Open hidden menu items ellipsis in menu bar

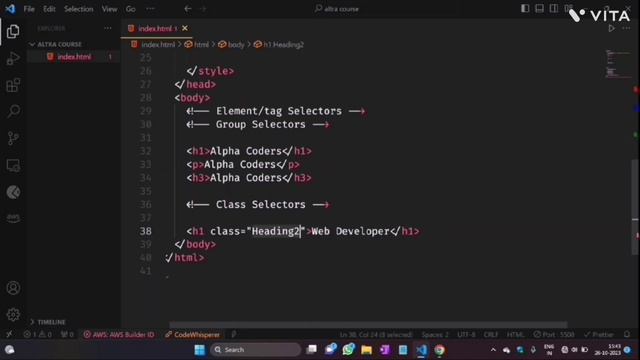150,9
